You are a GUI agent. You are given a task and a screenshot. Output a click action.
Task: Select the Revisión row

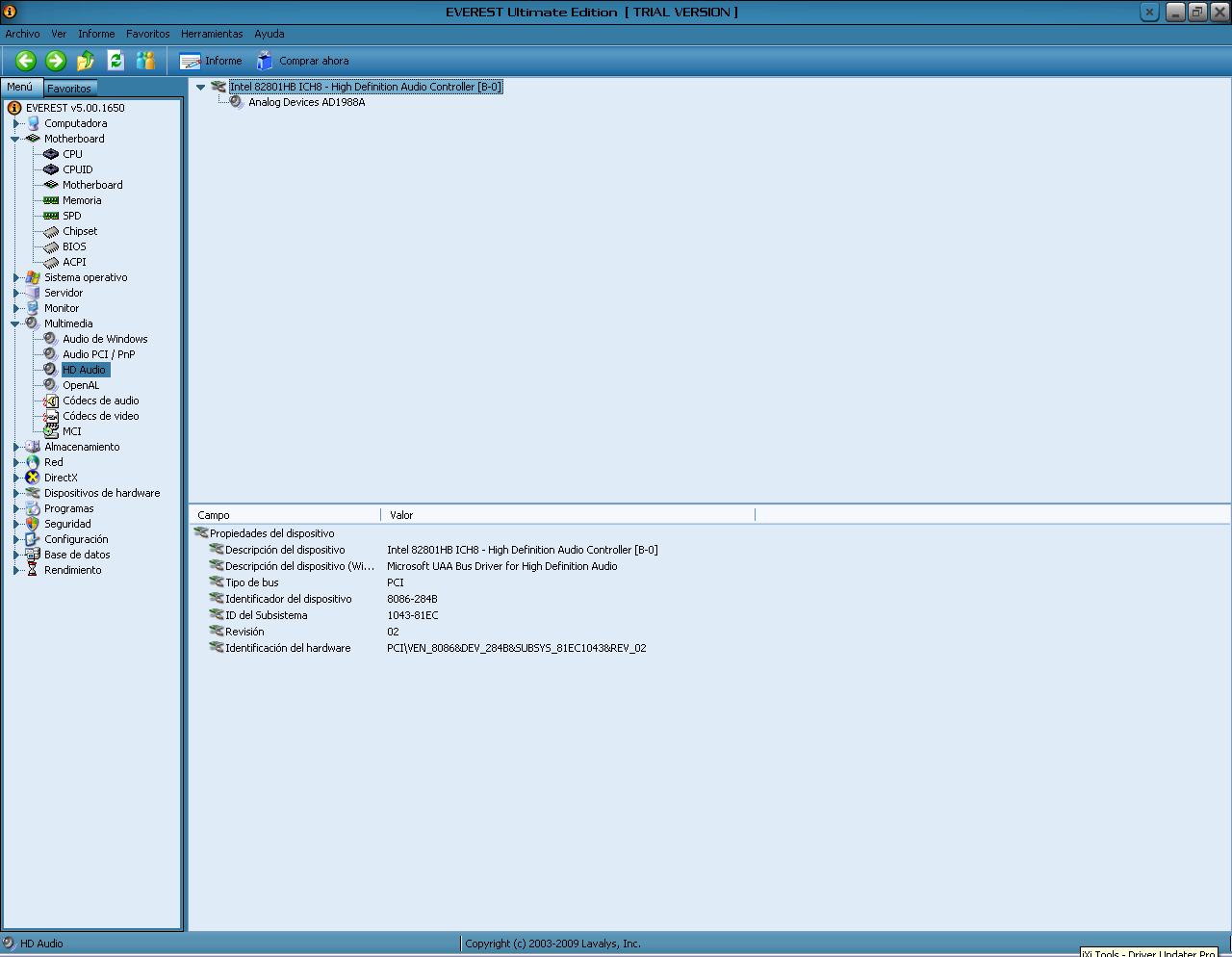710,632
